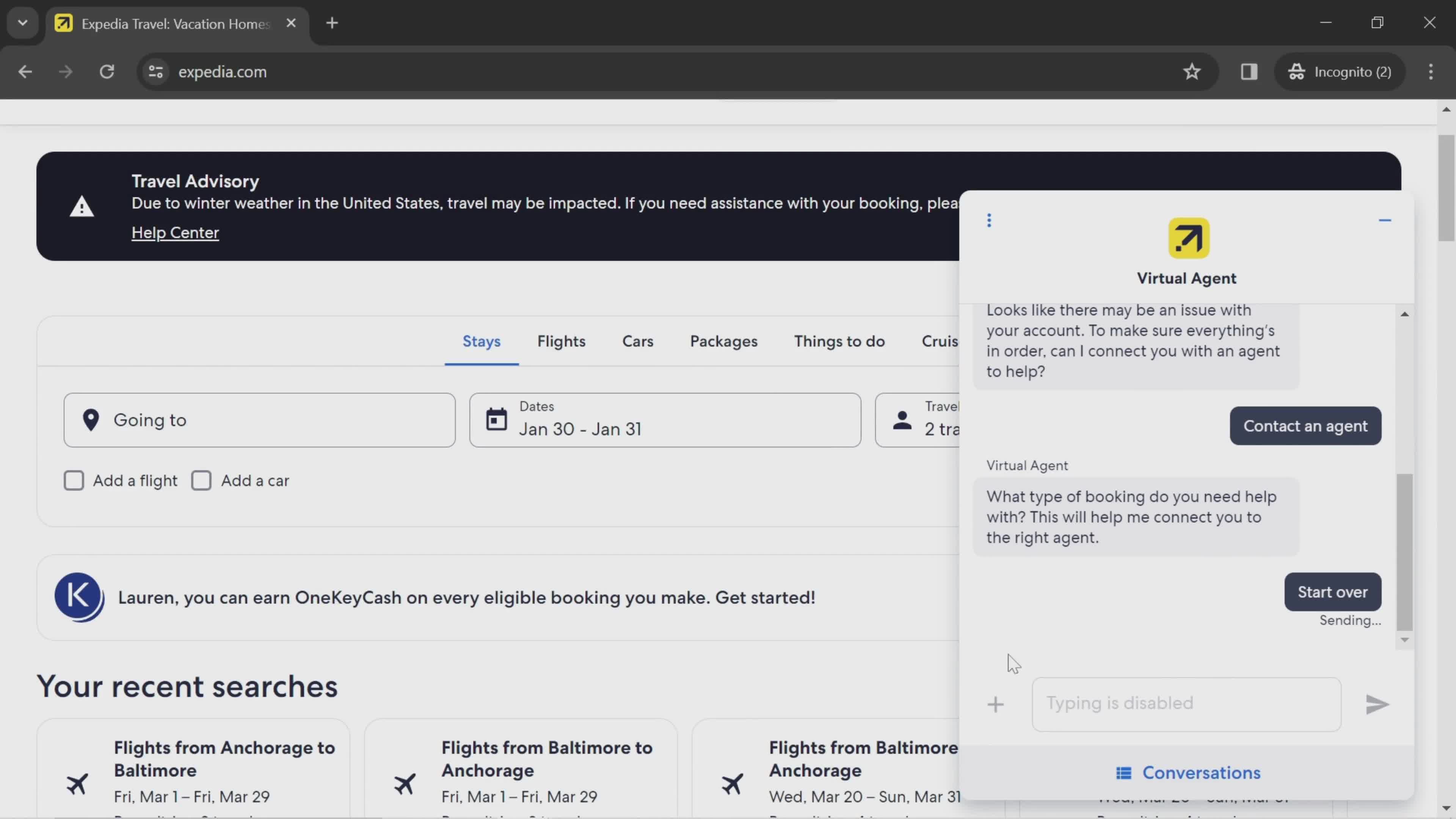Image resolution: width=1456 pixels, height=819 pixels.
Task: Switch to the Packages tab
Action: [723, 341]
